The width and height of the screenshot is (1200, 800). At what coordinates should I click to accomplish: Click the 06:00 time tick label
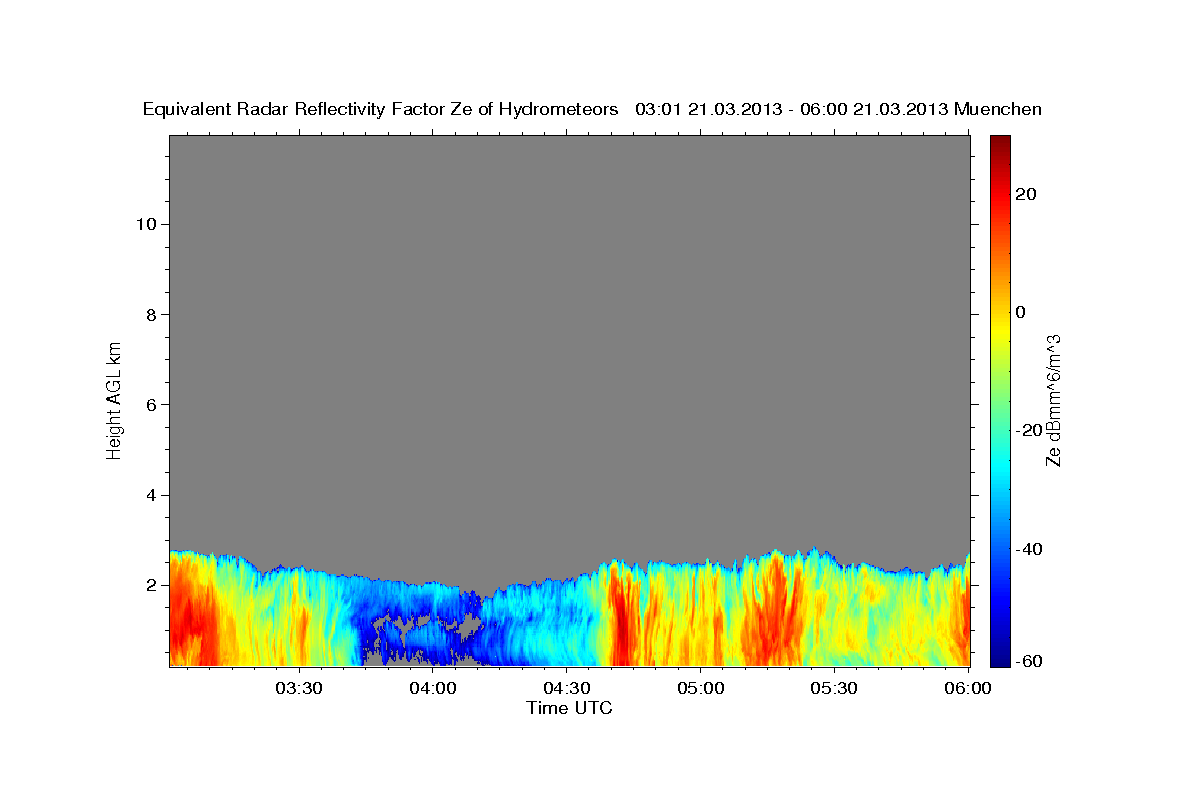pyautogui.click(x=967, y=689)
